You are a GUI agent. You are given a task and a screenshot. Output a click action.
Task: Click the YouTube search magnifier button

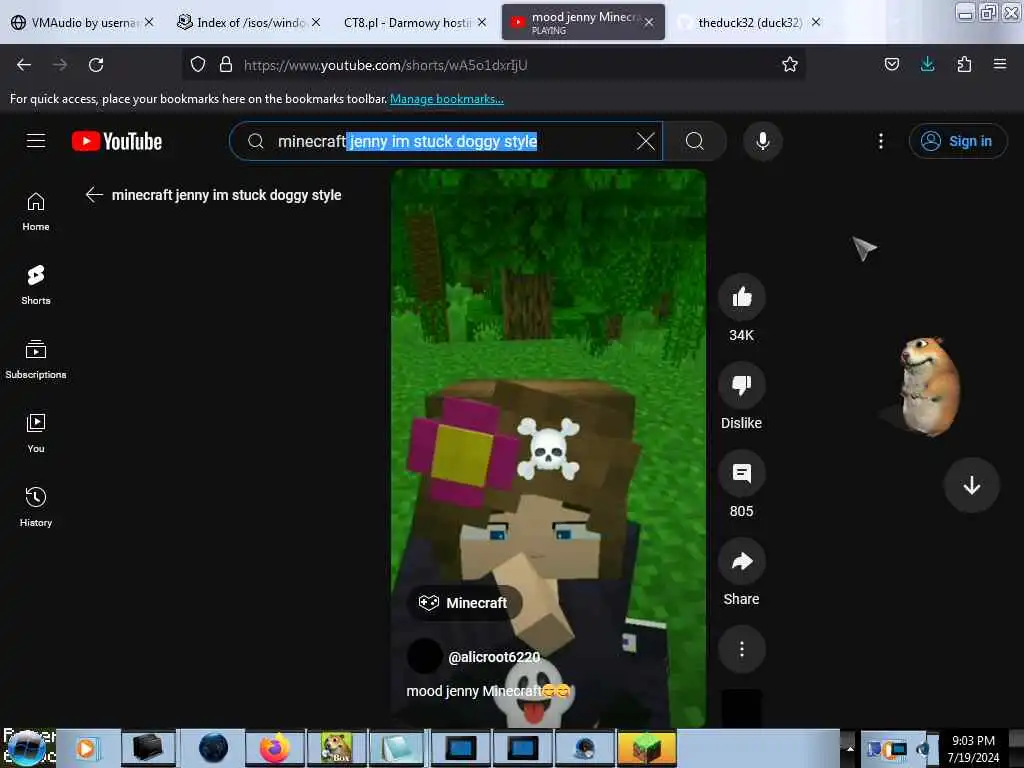coord(695,141)
